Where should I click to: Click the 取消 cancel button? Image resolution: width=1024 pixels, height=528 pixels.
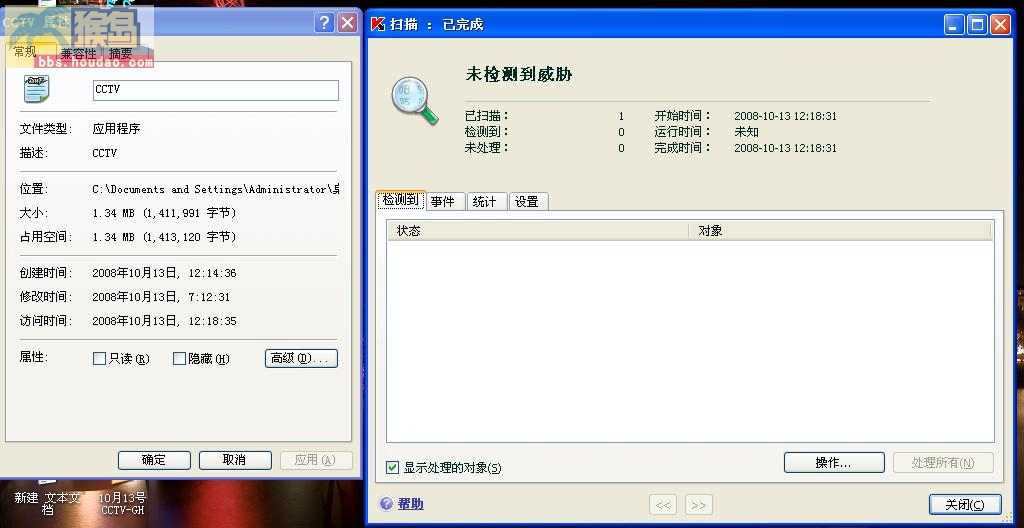tap(235, 460)
